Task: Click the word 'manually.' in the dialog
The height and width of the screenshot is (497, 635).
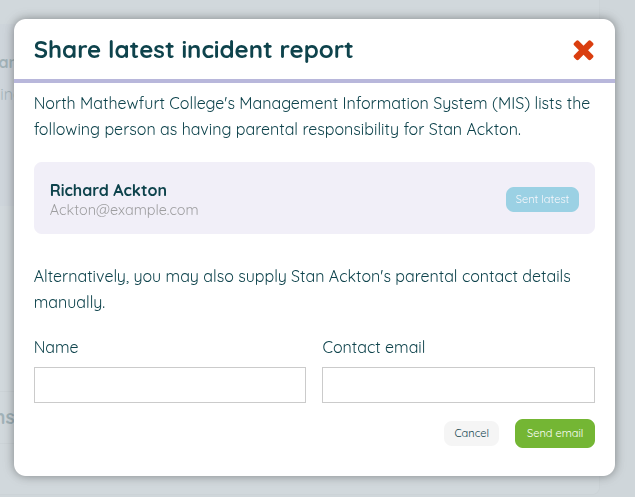Action: pyautogui.click(x=69, y=300)
